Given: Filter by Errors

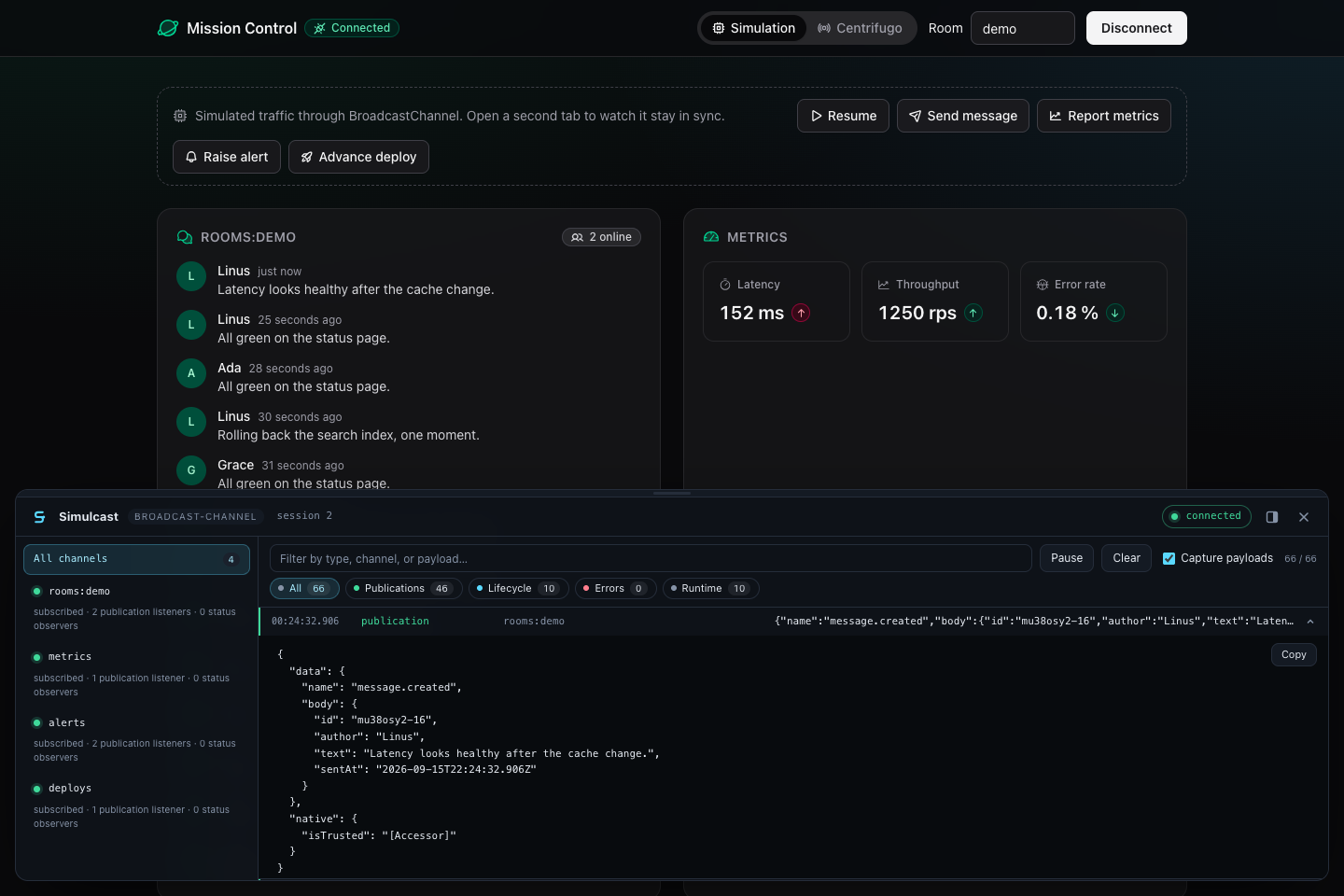Looking at the screenshot, I should (x=616, y=588).
